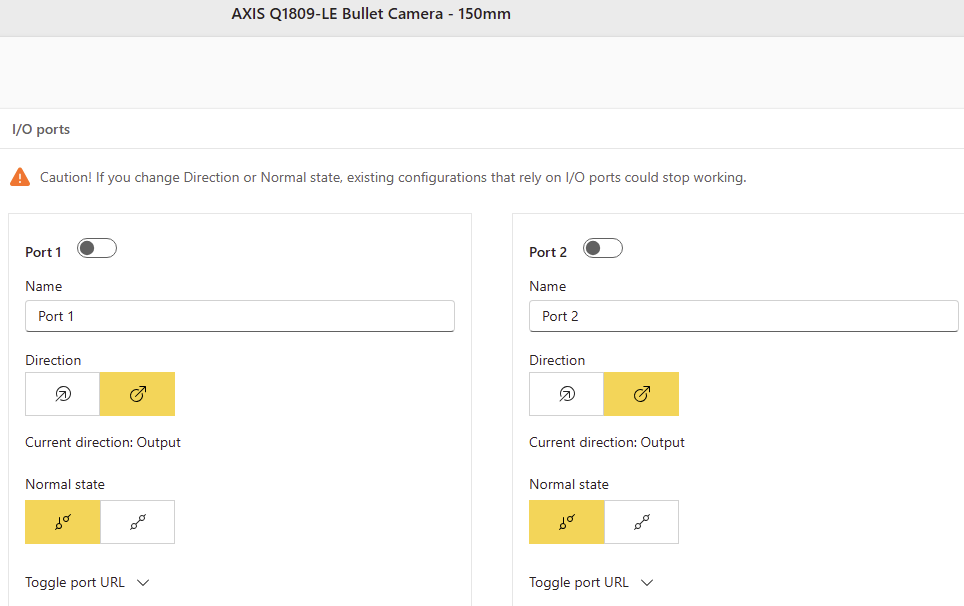
Task: Click the orange caution warning icon
Action: pos(20,177)
